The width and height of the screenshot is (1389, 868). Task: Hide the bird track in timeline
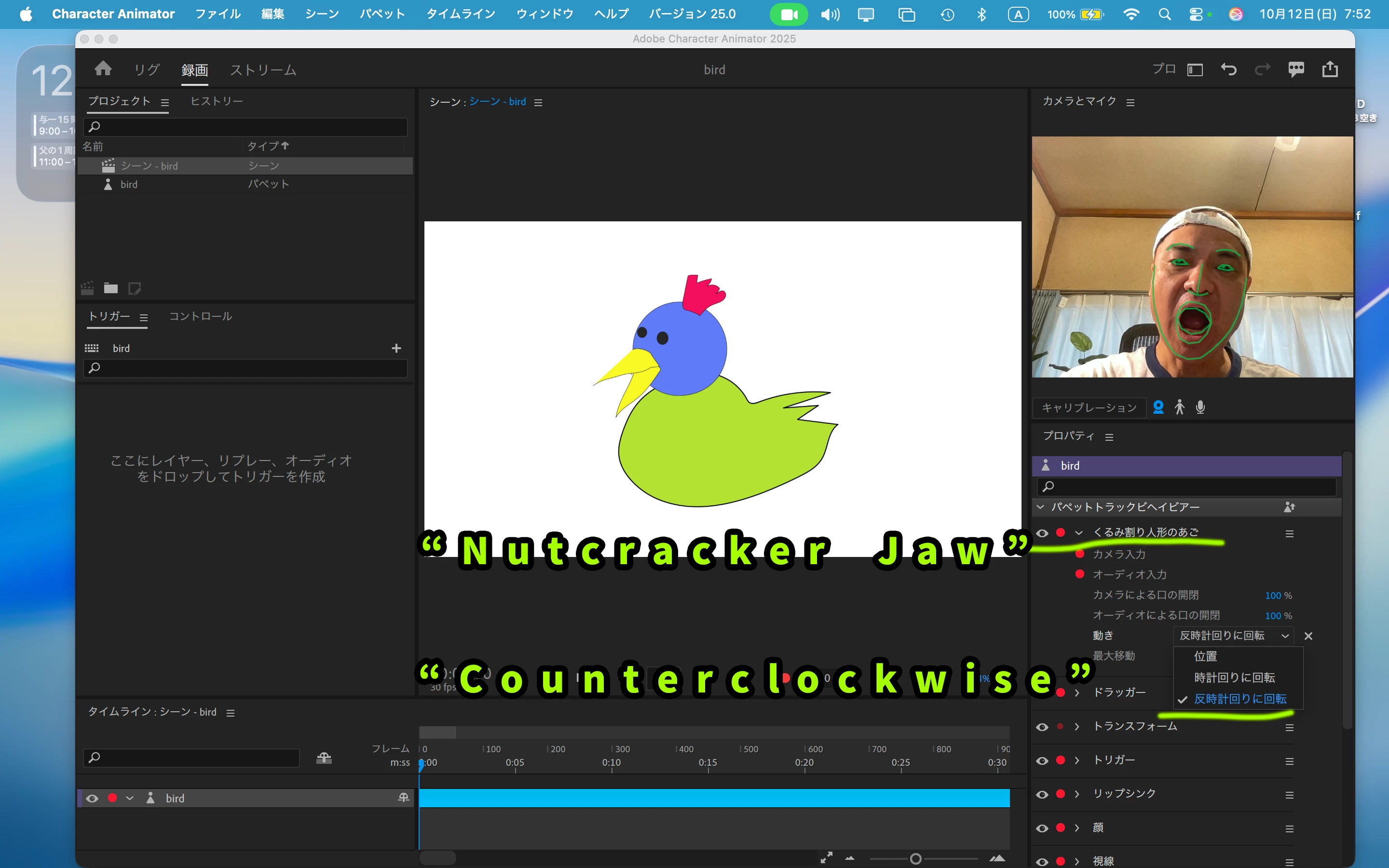click(x=92, y=798)
